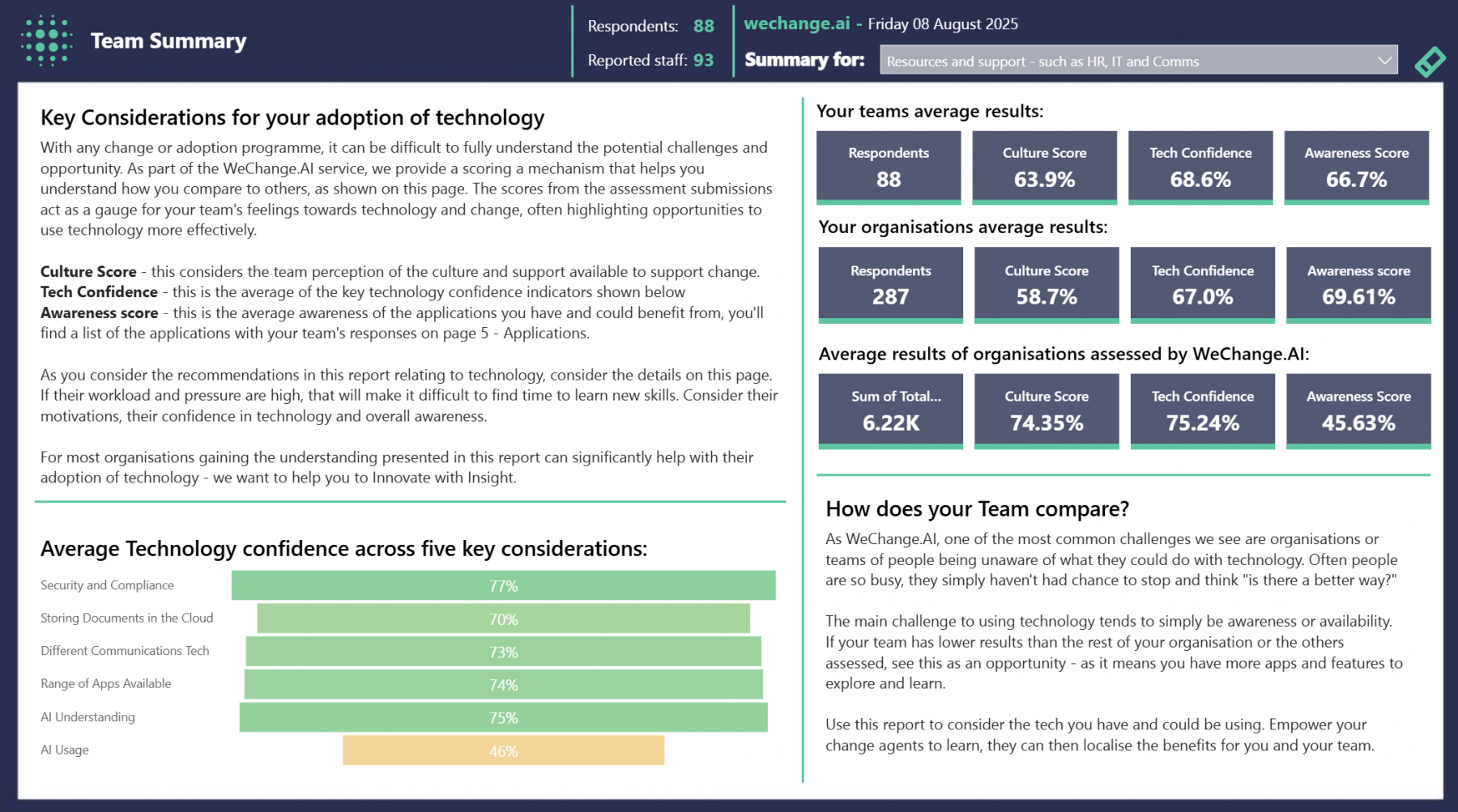Click the Team Summary page title

tap(168, 40)
